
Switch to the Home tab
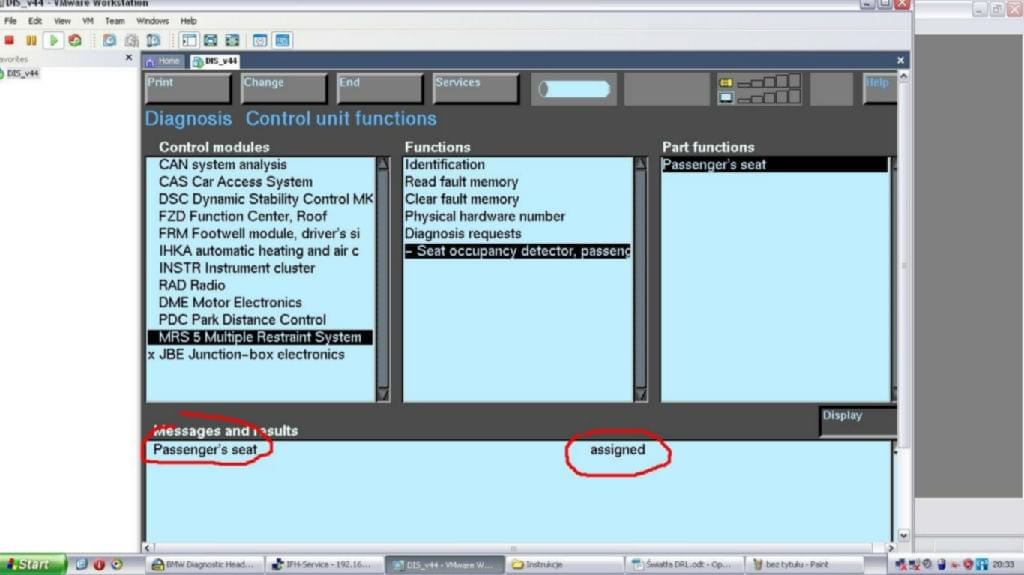point(163,61)
